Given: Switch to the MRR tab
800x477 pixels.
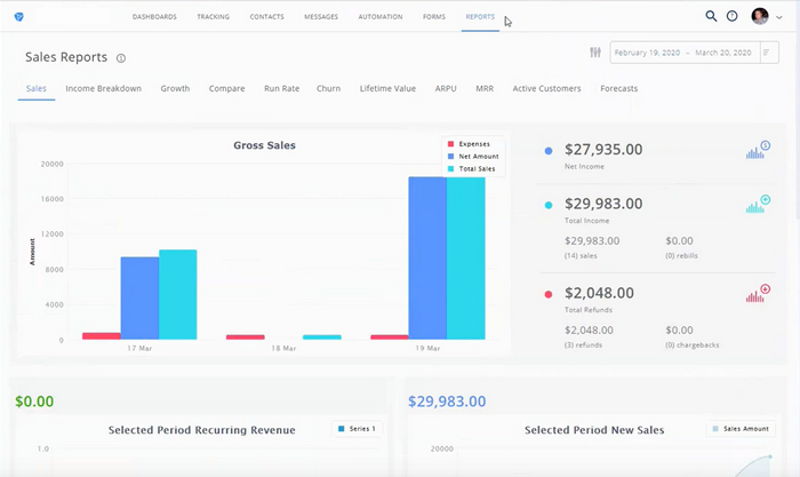Looking at the screenshot, I should click(x=485, y=88).
